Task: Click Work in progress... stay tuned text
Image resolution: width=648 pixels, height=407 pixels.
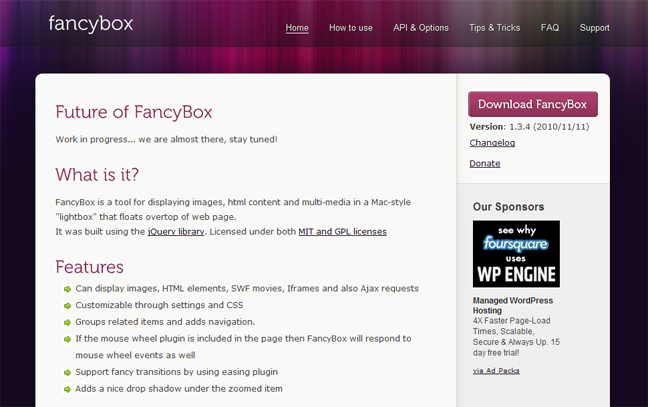Action: pos(166,139)
